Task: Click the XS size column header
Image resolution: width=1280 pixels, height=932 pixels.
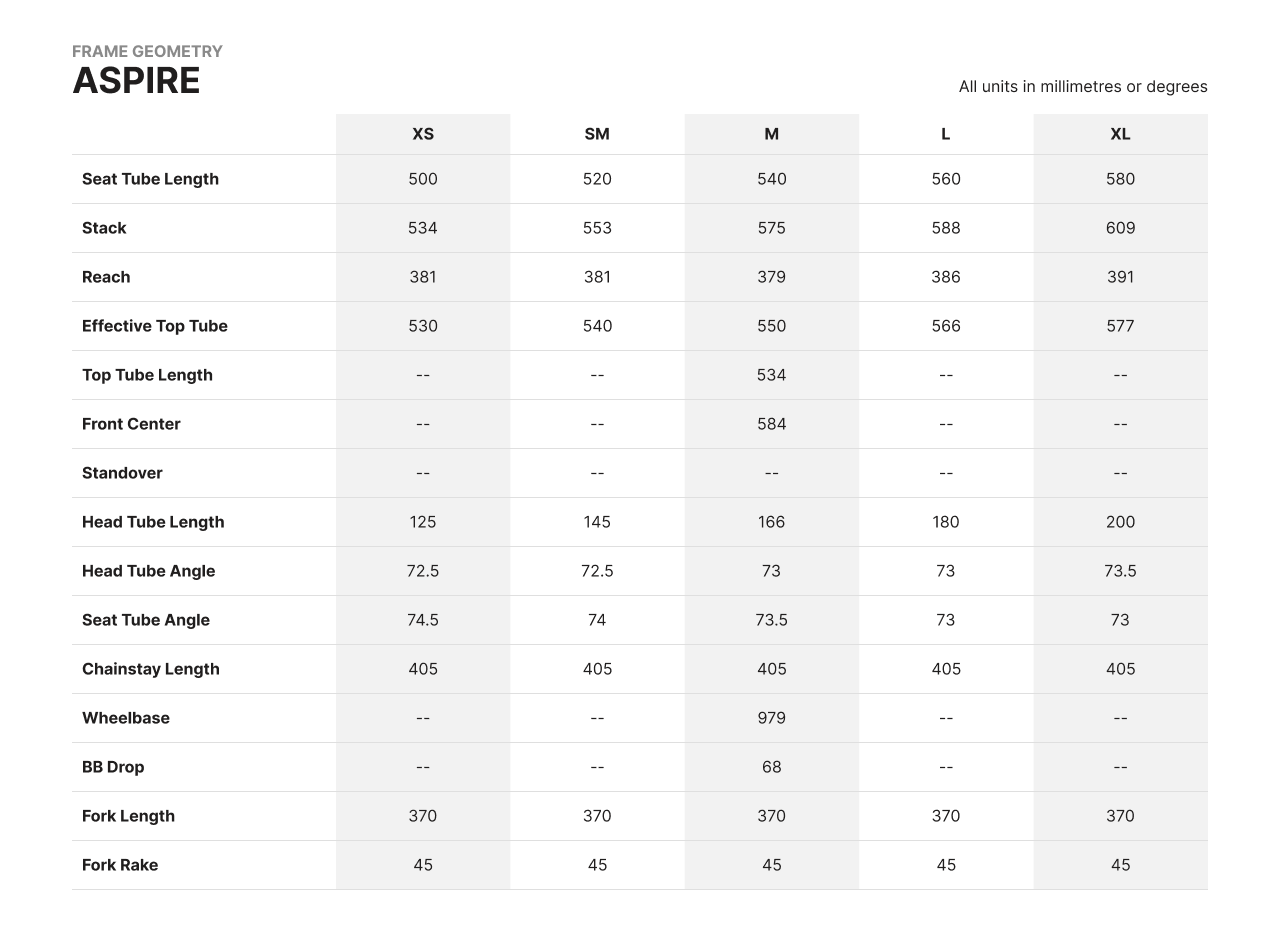Action: coord(423,134)
